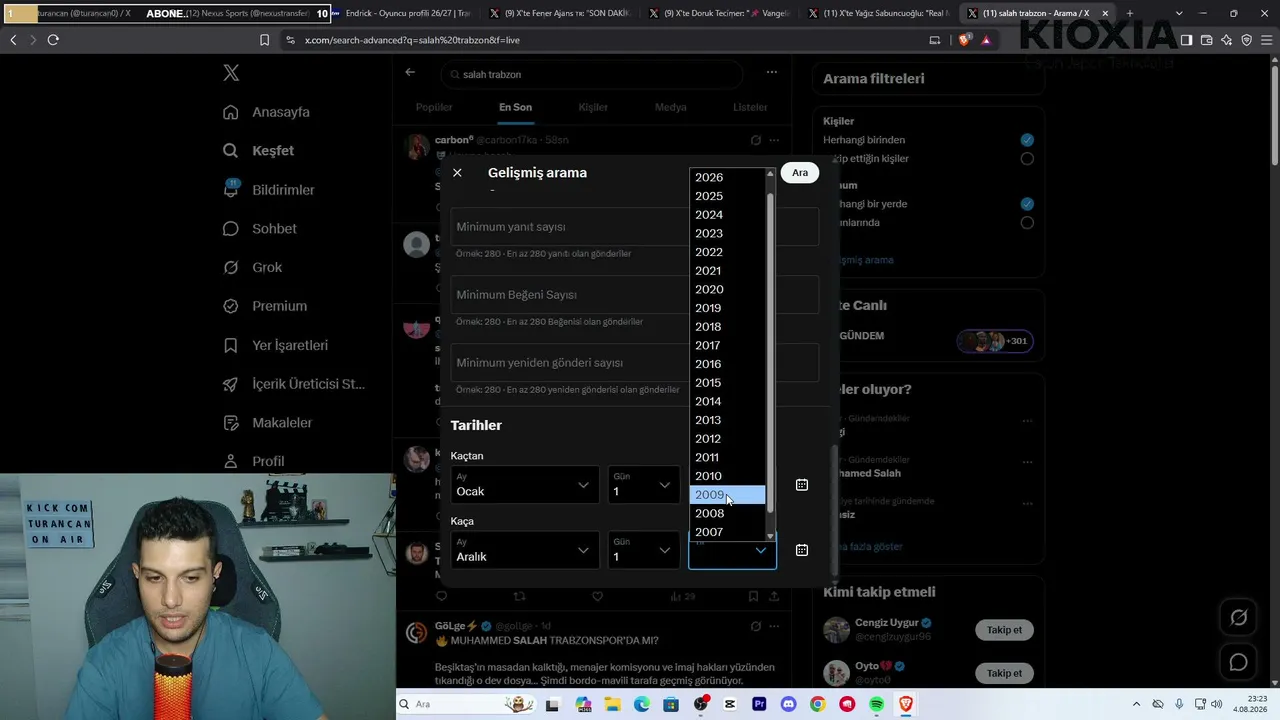This screenshot has height=720, width=1280.
Task: Open the Kaça date calendar picker
Action: tap(802, 550)
